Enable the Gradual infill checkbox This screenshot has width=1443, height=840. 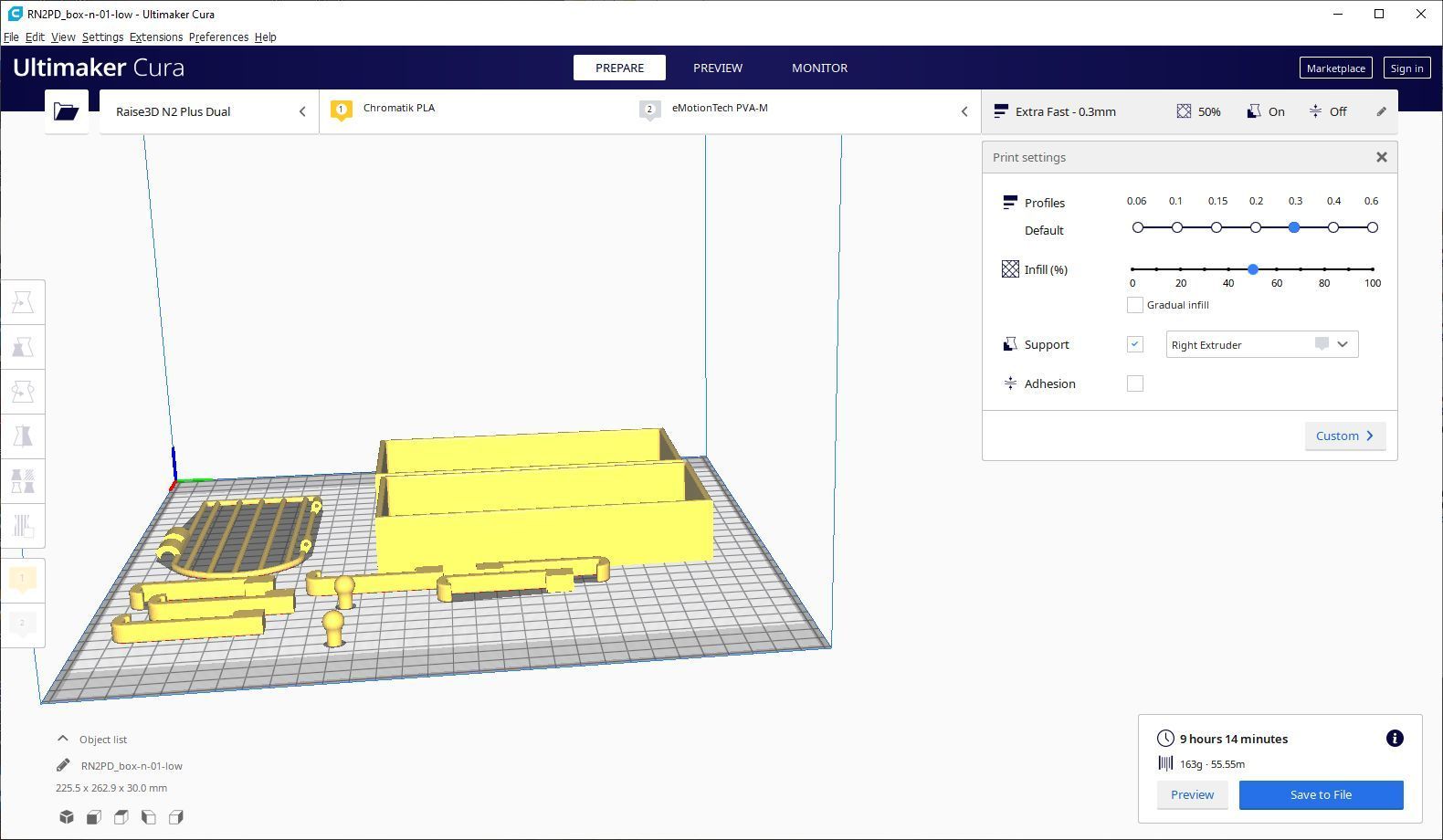[1134, 305]
